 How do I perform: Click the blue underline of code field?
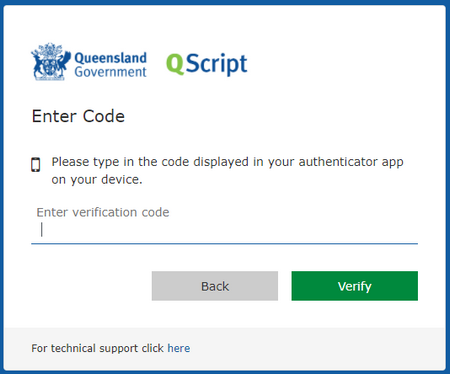(224, 244)
